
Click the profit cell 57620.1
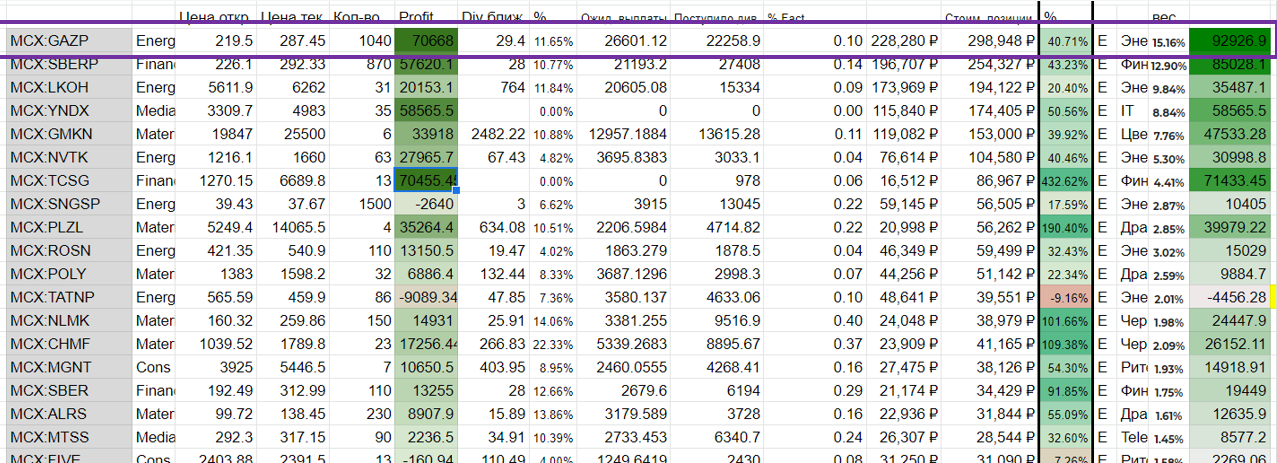tap(426, 64)
